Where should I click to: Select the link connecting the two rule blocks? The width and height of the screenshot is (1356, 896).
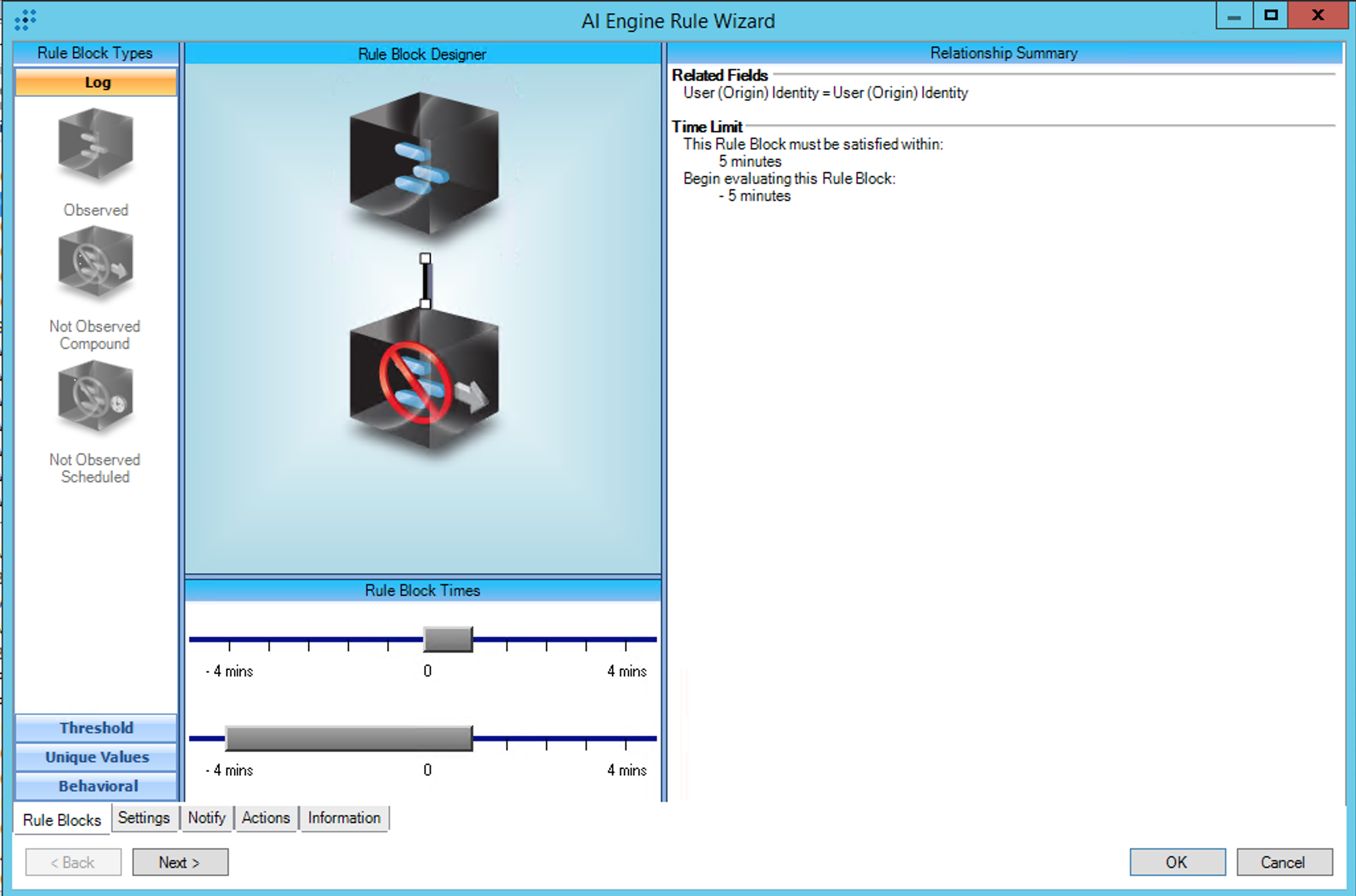[426, 281]
